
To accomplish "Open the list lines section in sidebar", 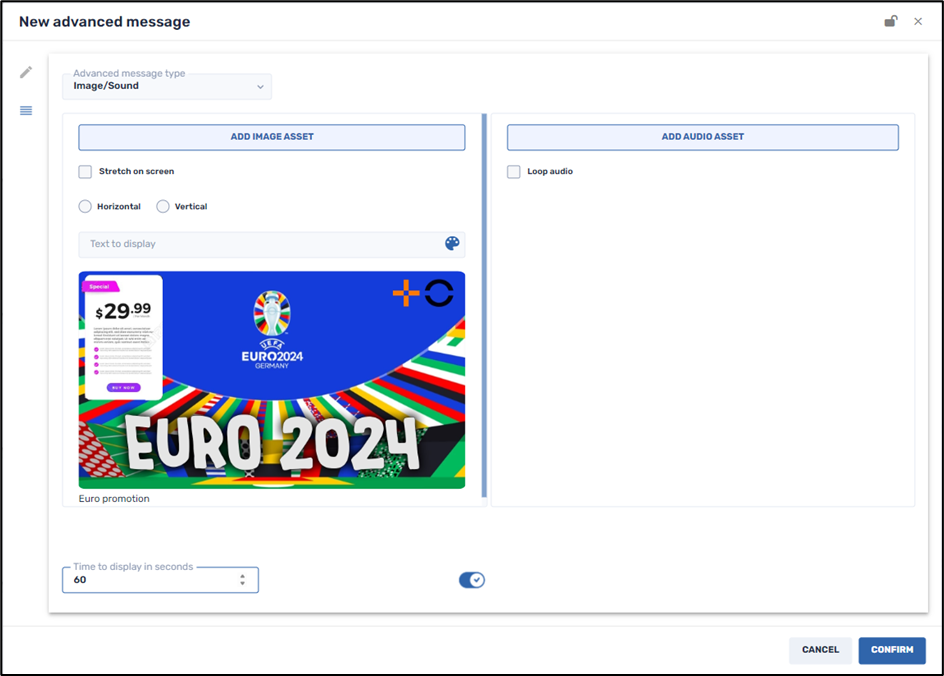I will (x=26, y=111).
